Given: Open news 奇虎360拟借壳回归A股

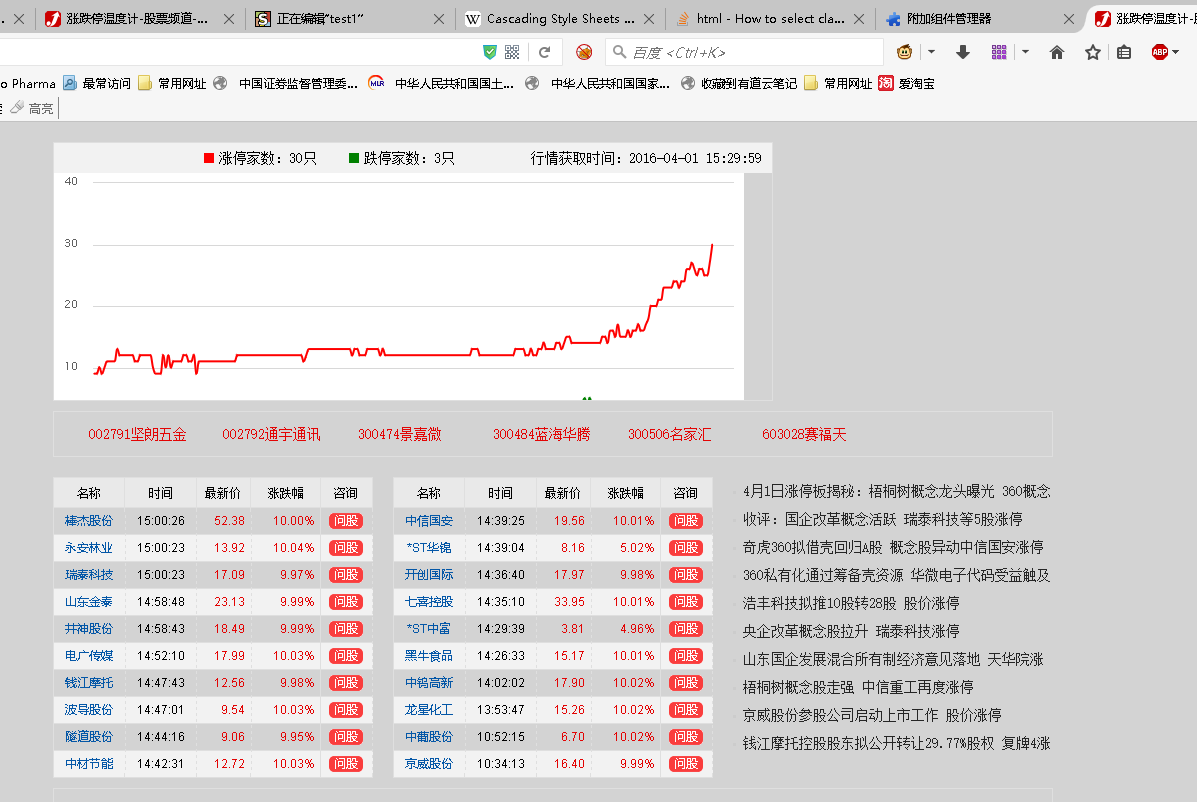Looking at the screenshot, I should point(893,547).
